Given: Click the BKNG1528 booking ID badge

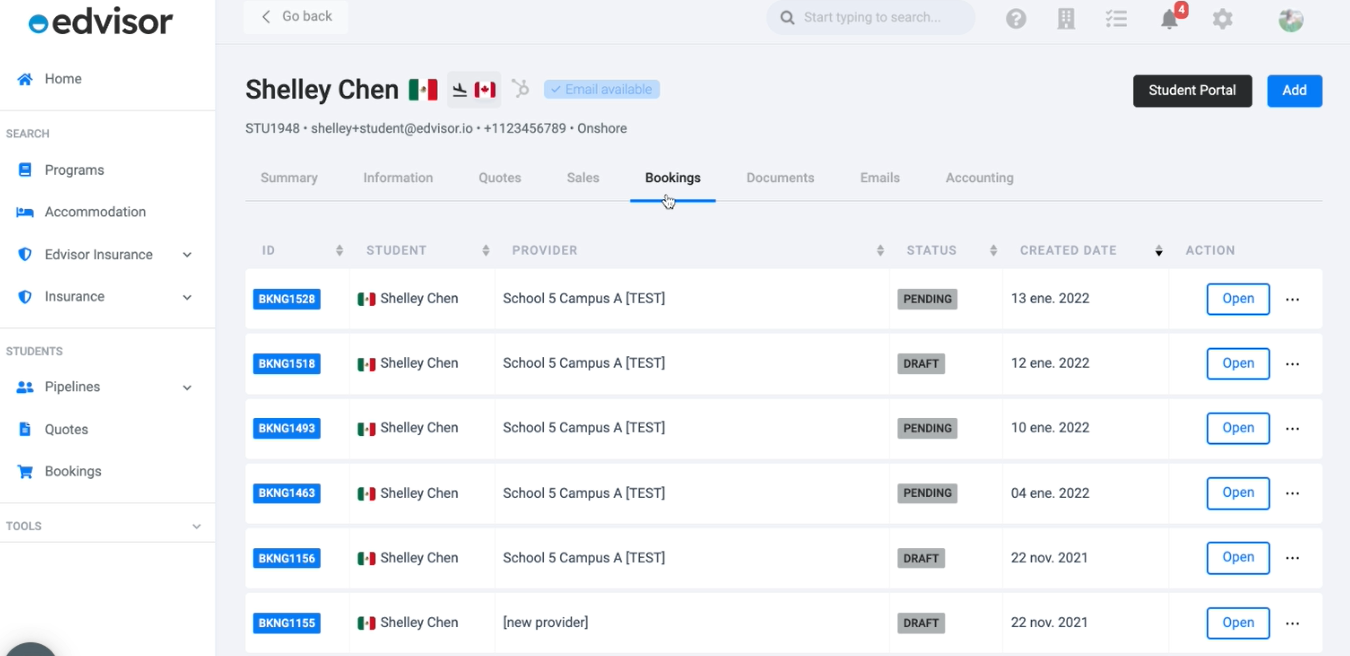Looking at the screenshot, I should tap(287, 299).
